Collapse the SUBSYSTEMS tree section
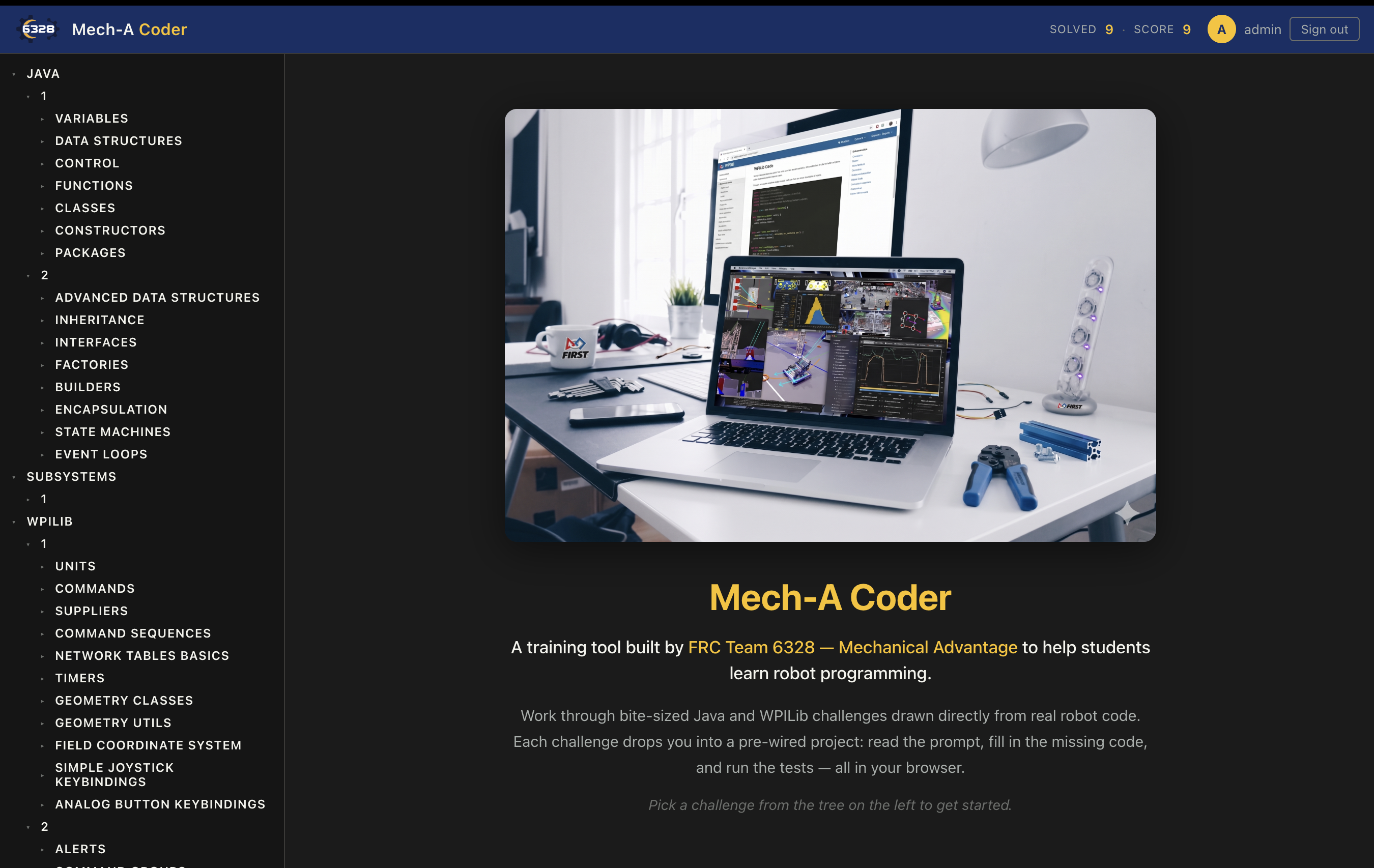Screen dimensions: 1374x868 tap(71, 477)
